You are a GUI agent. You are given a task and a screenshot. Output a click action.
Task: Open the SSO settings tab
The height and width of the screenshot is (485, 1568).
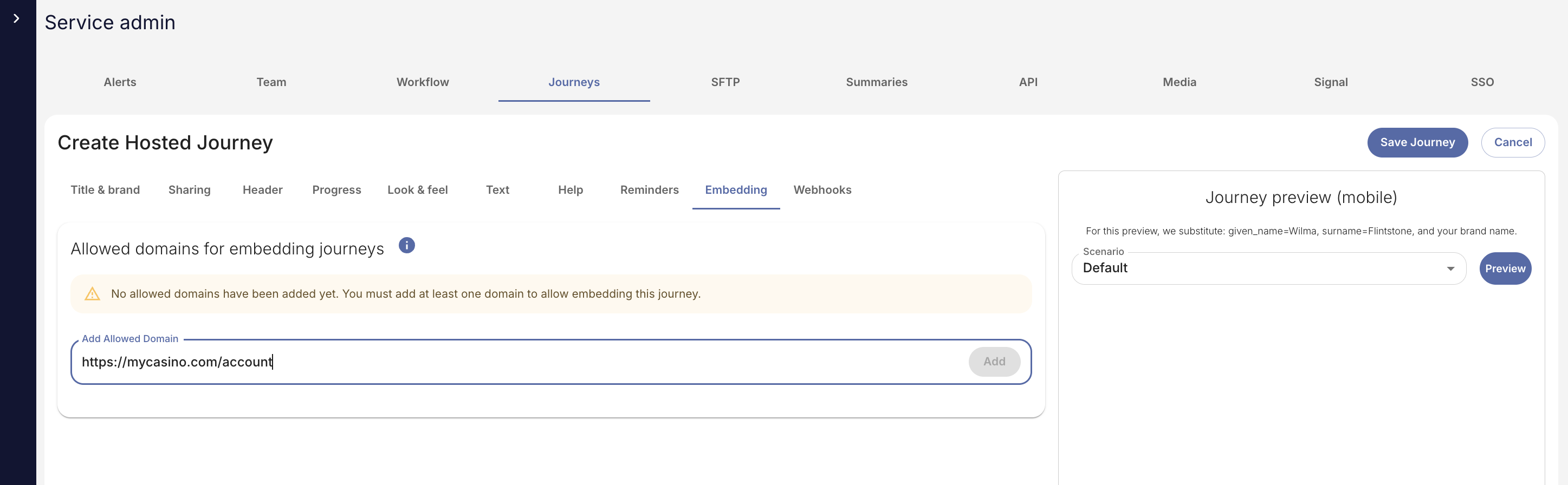point(1481,82)
